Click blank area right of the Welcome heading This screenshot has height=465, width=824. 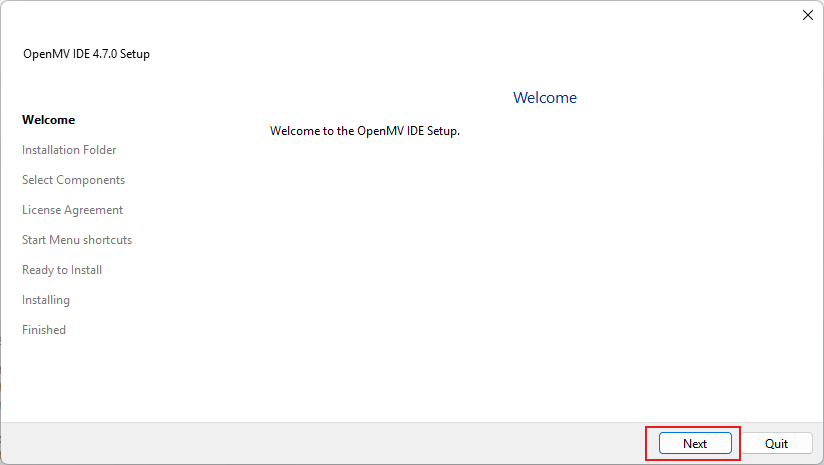point(700,98)
